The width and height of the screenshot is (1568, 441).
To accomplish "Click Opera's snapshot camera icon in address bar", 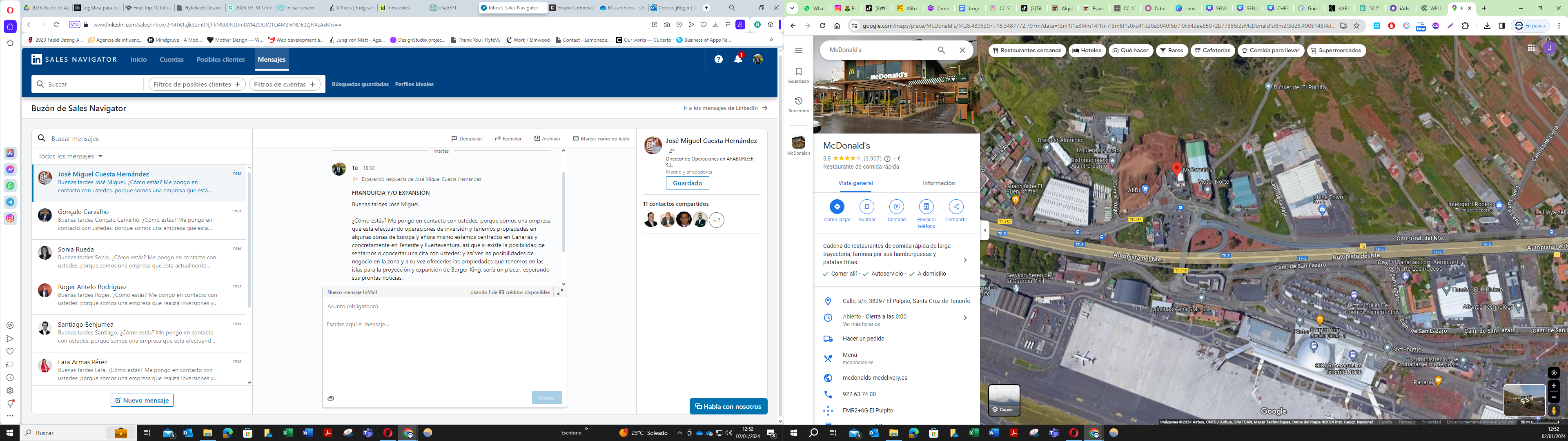I will 666,25.
